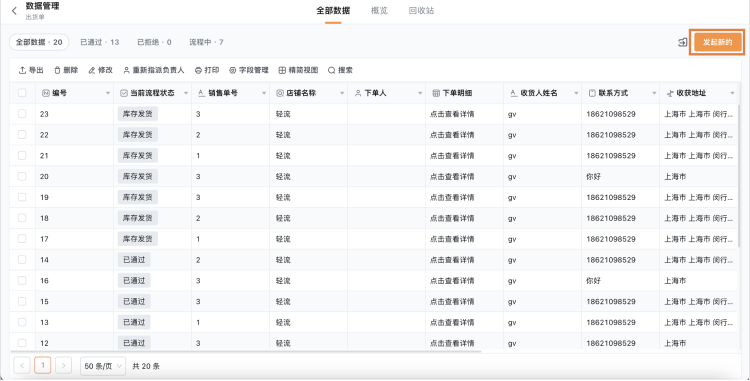Screen dimensions: 750x381
Task: Open the 回收站 recycle bin tab
Action: tap(421, 11)
